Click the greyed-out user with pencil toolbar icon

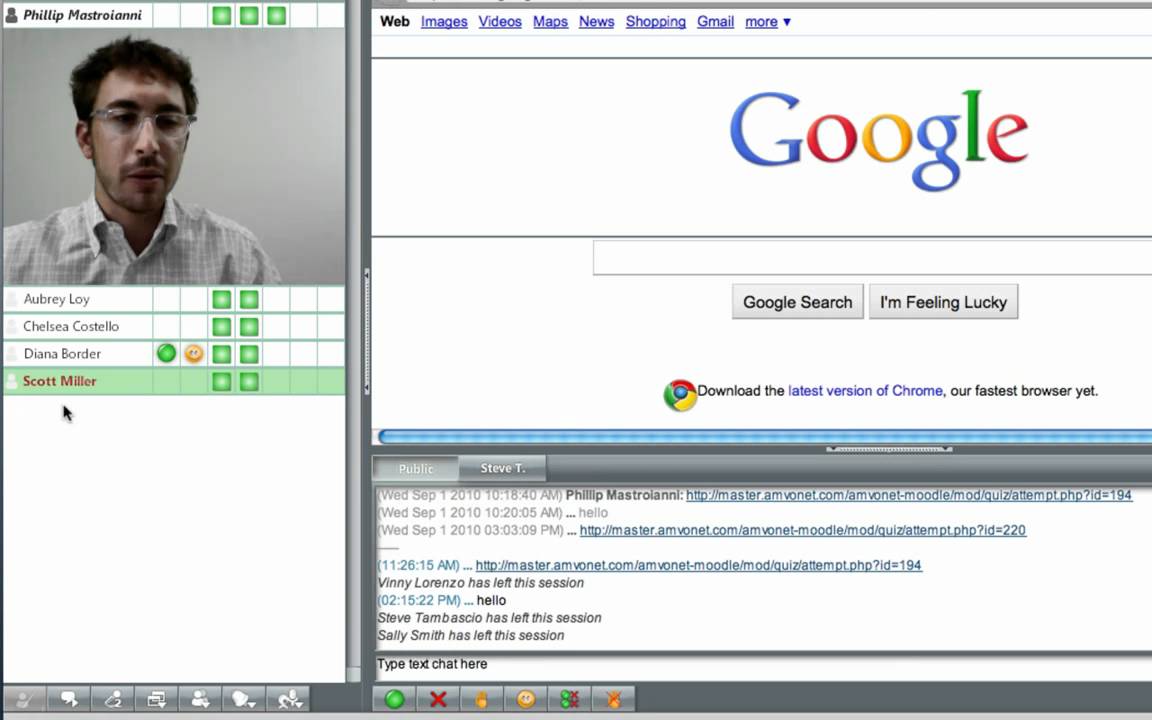[25, 699]
